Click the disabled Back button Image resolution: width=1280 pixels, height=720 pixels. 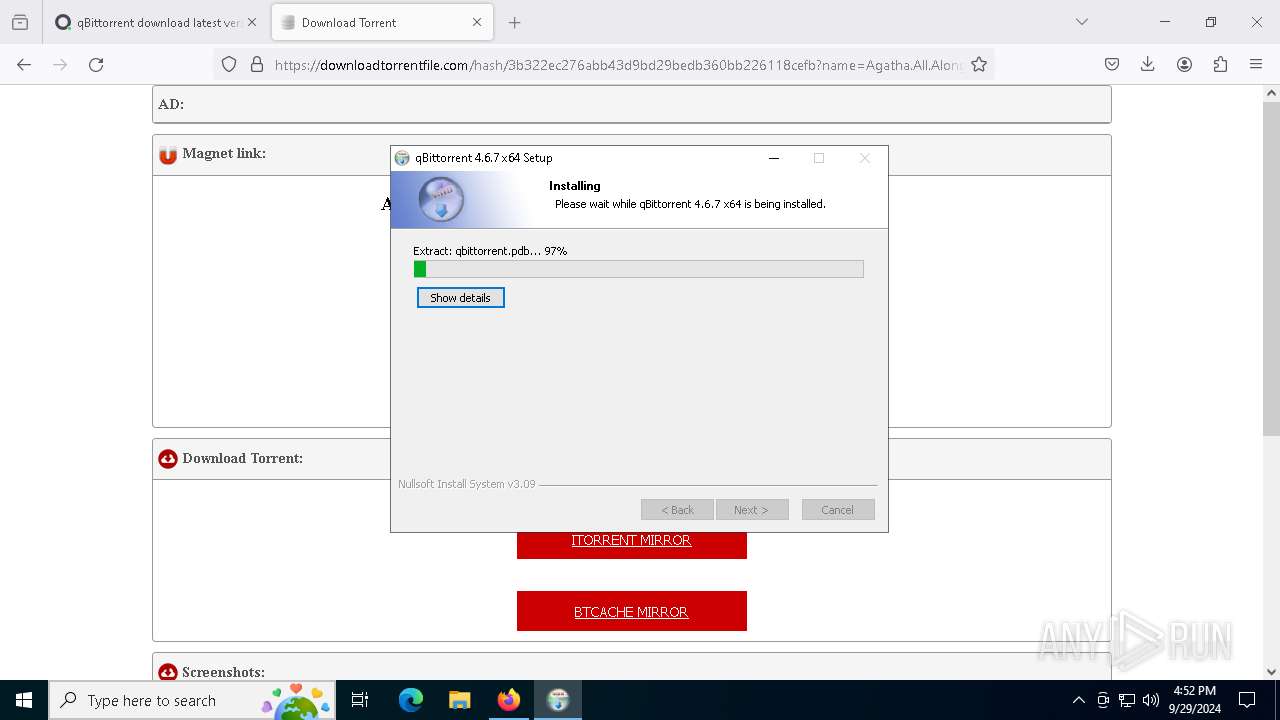pos(677,510)
